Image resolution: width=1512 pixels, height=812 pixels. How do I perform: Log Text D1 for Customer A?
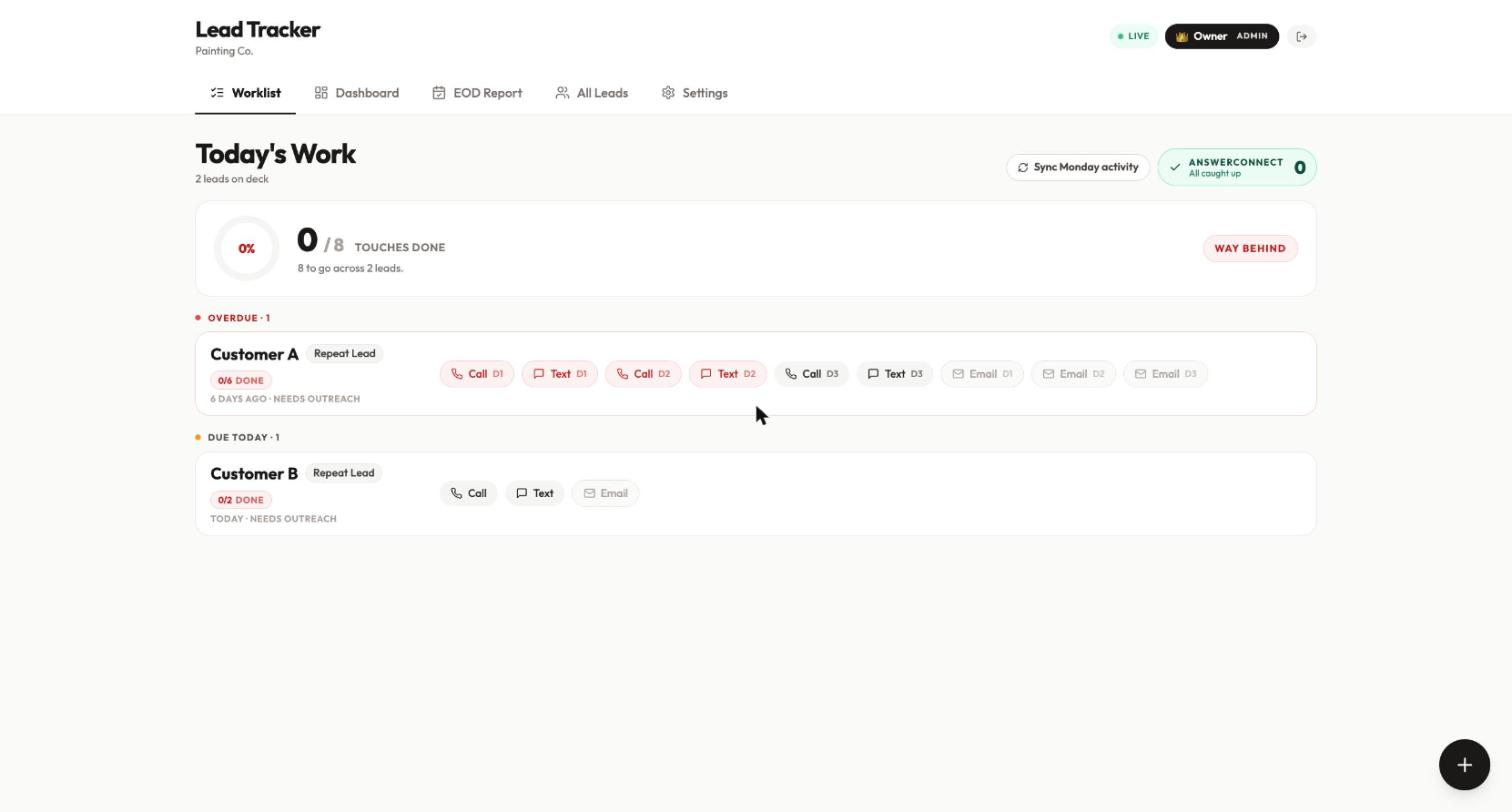pos(560,374)
